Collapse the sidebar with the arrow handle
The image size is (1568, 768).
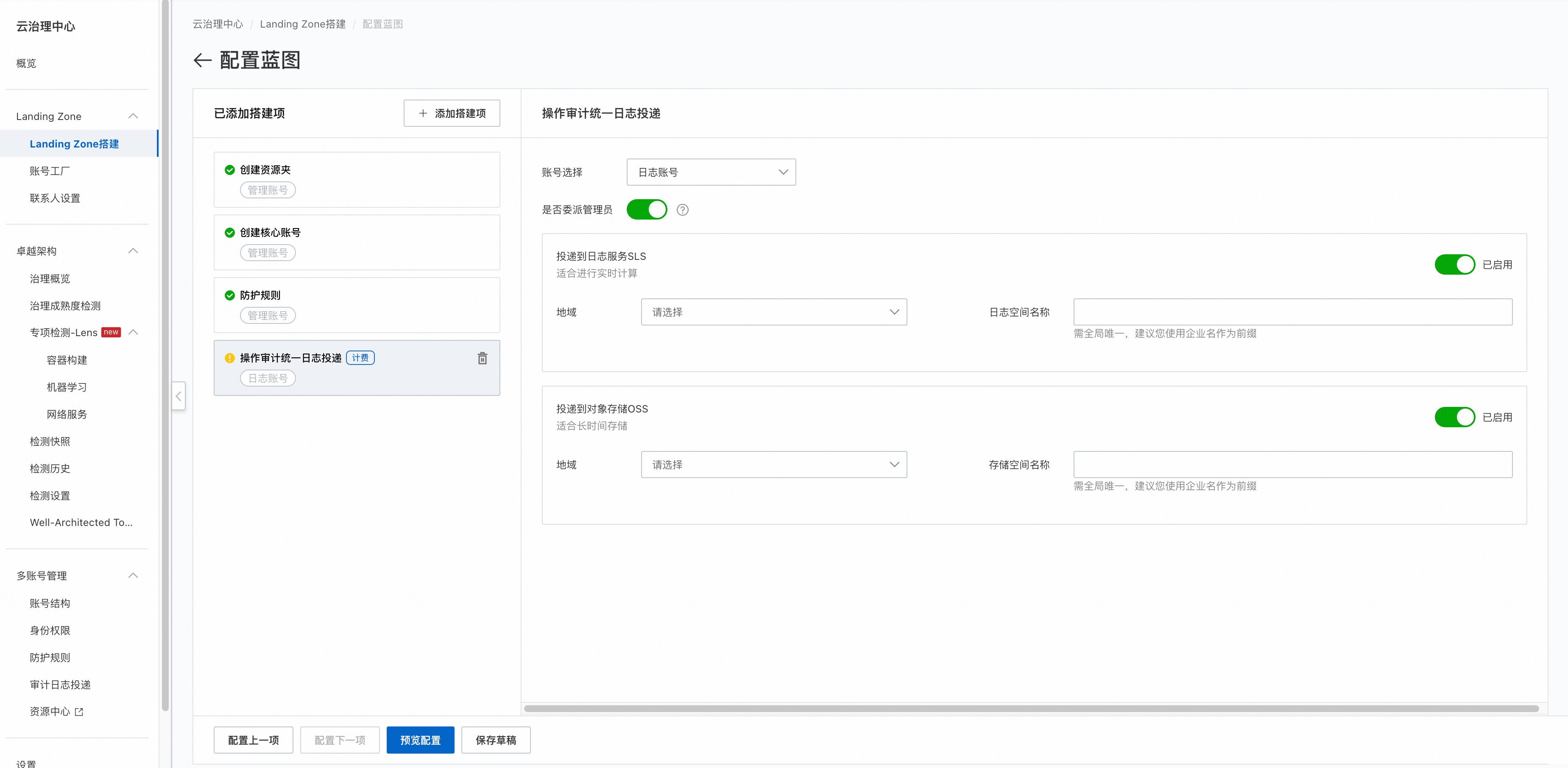pyautogui.click(x=179, y=396)
